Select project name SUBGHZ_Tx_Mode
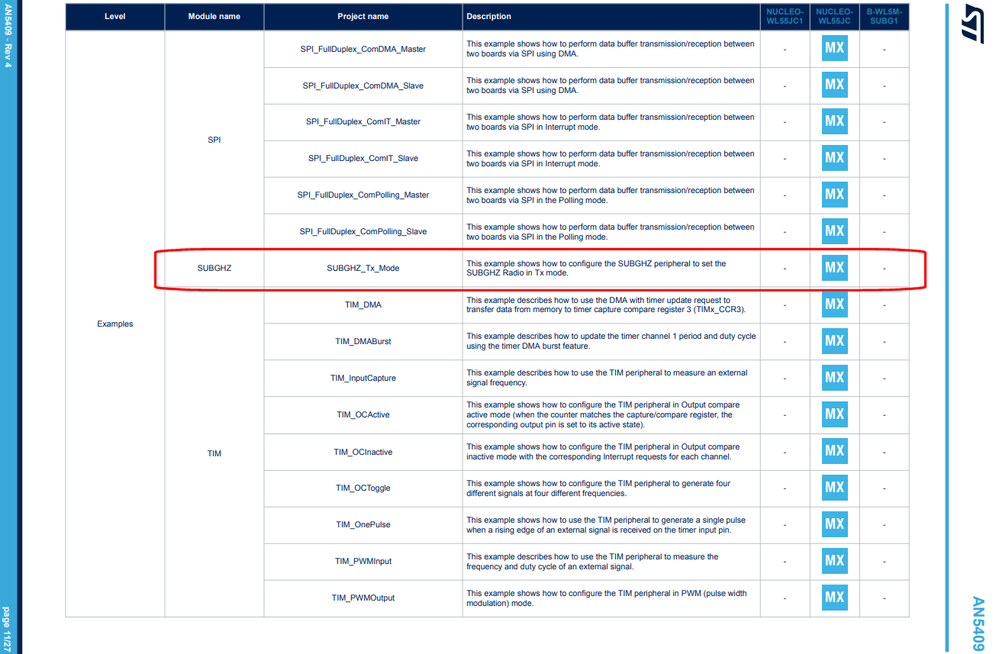Image resolution: width=999 pixels, height=654 pixels. [x=363, y=268]
